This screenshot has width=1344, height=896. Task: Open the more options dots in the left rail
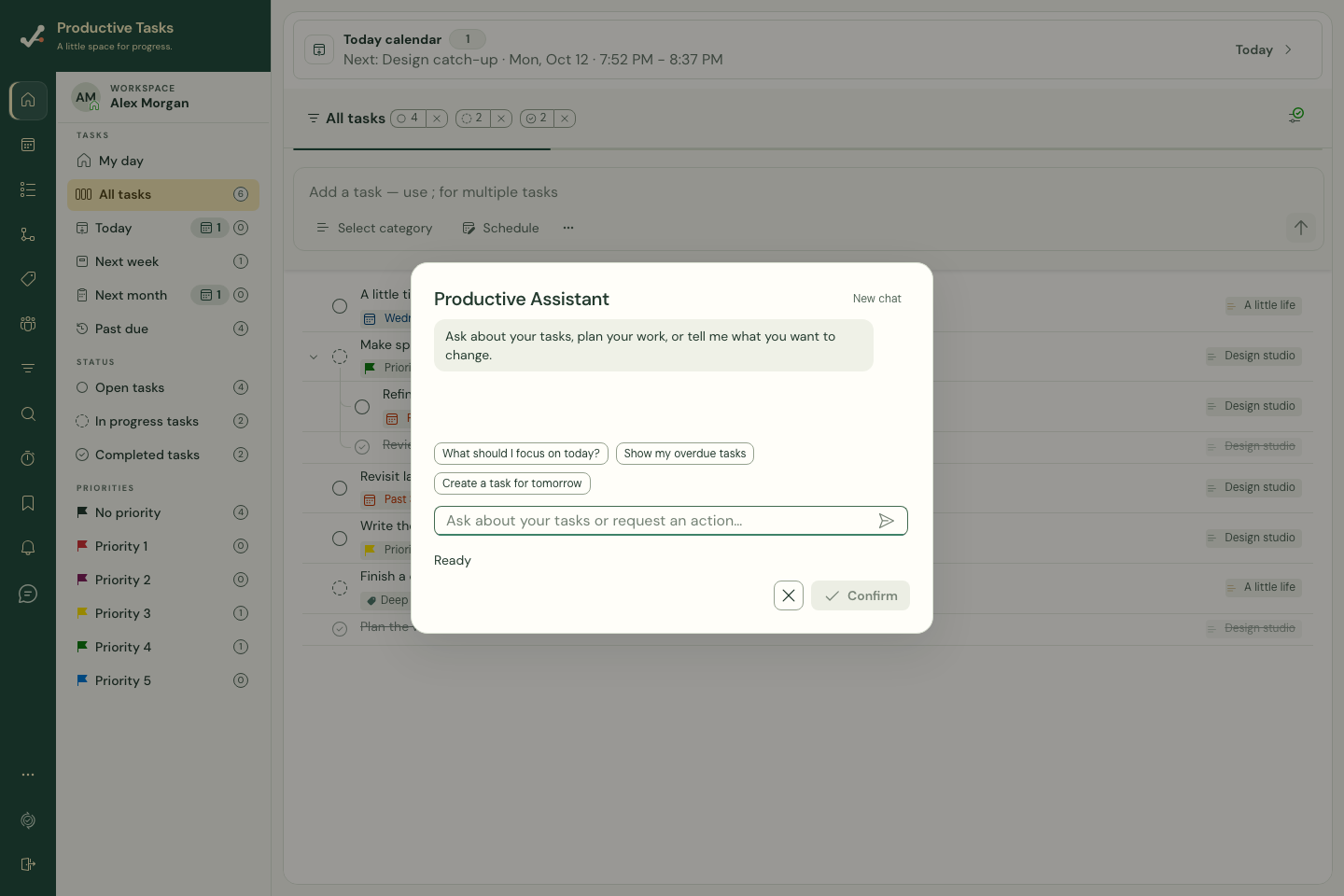pyautogui.click(x=28, y=775)
